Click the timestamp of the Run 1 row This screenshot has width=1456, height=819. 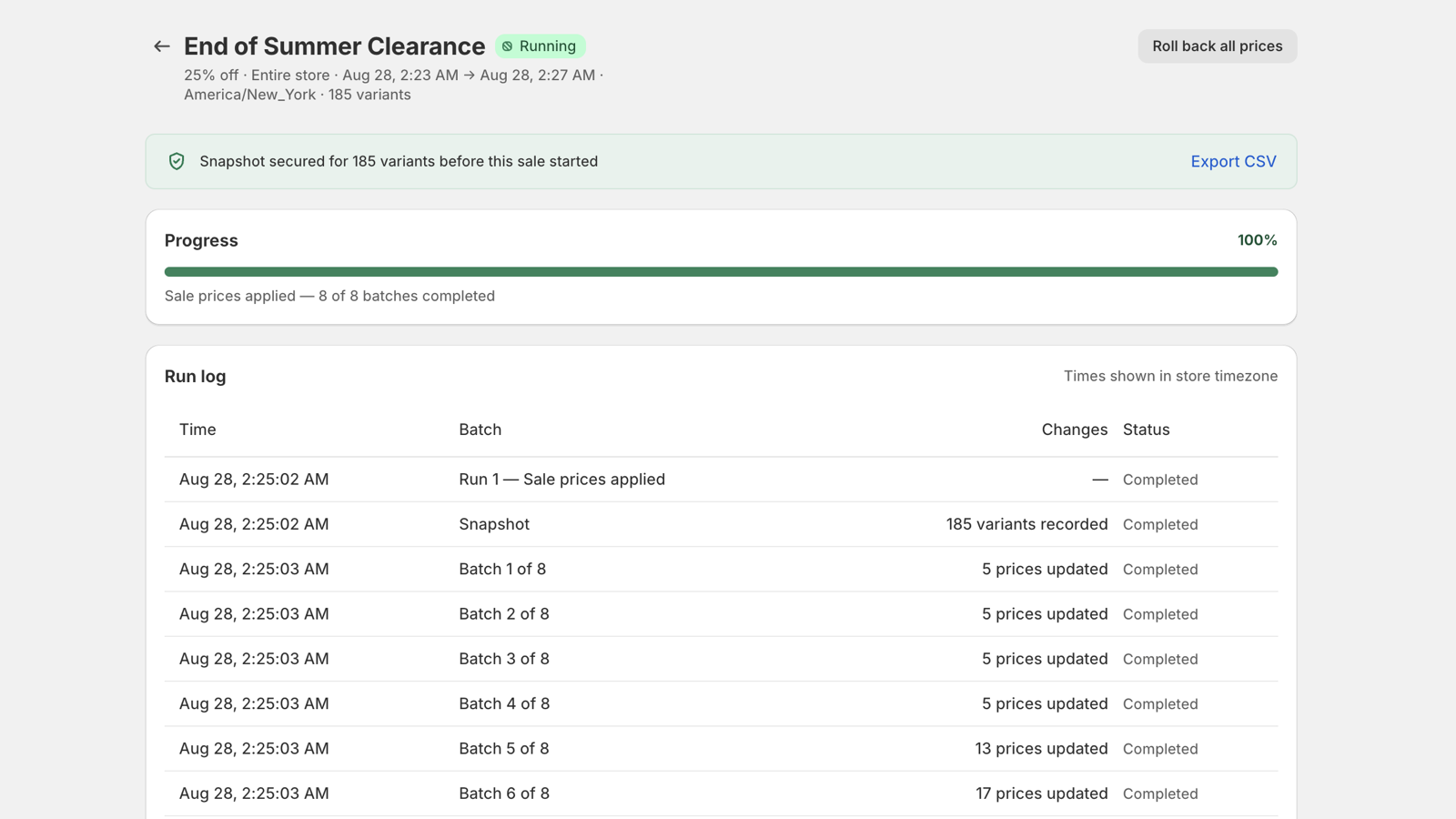[x=254, y=480]
